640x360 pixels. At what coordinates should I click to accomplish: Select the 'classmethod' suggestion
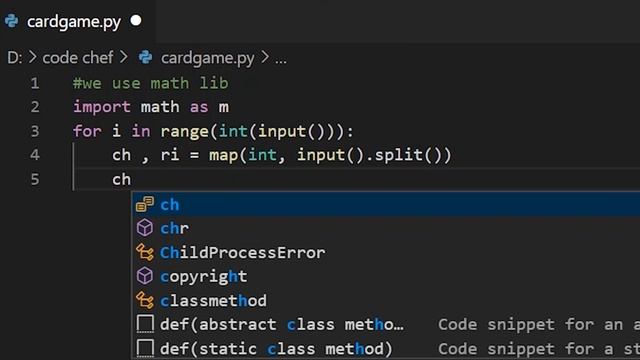[386, 301]
